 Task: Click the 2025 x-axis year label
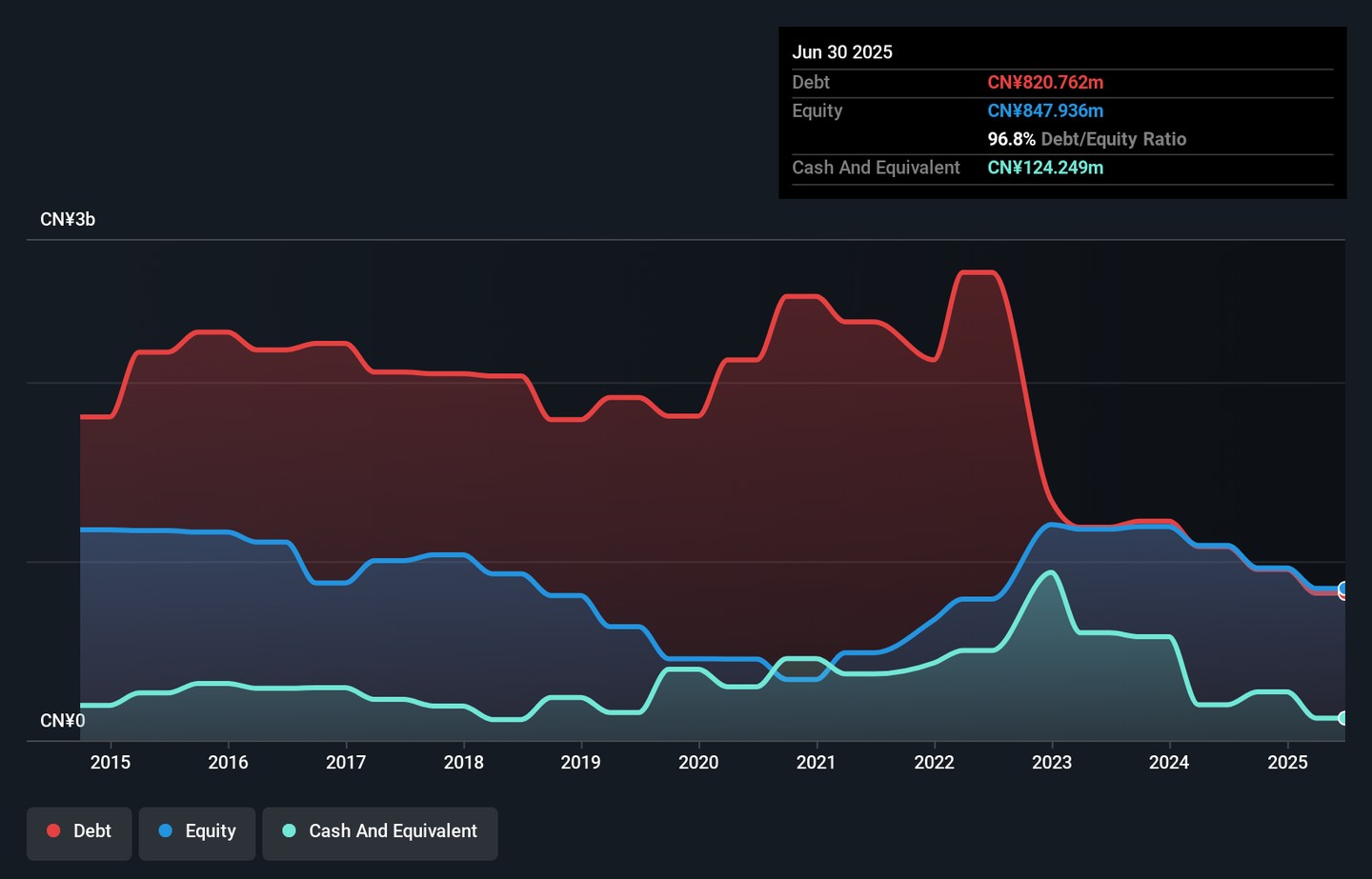[1287, 763]
